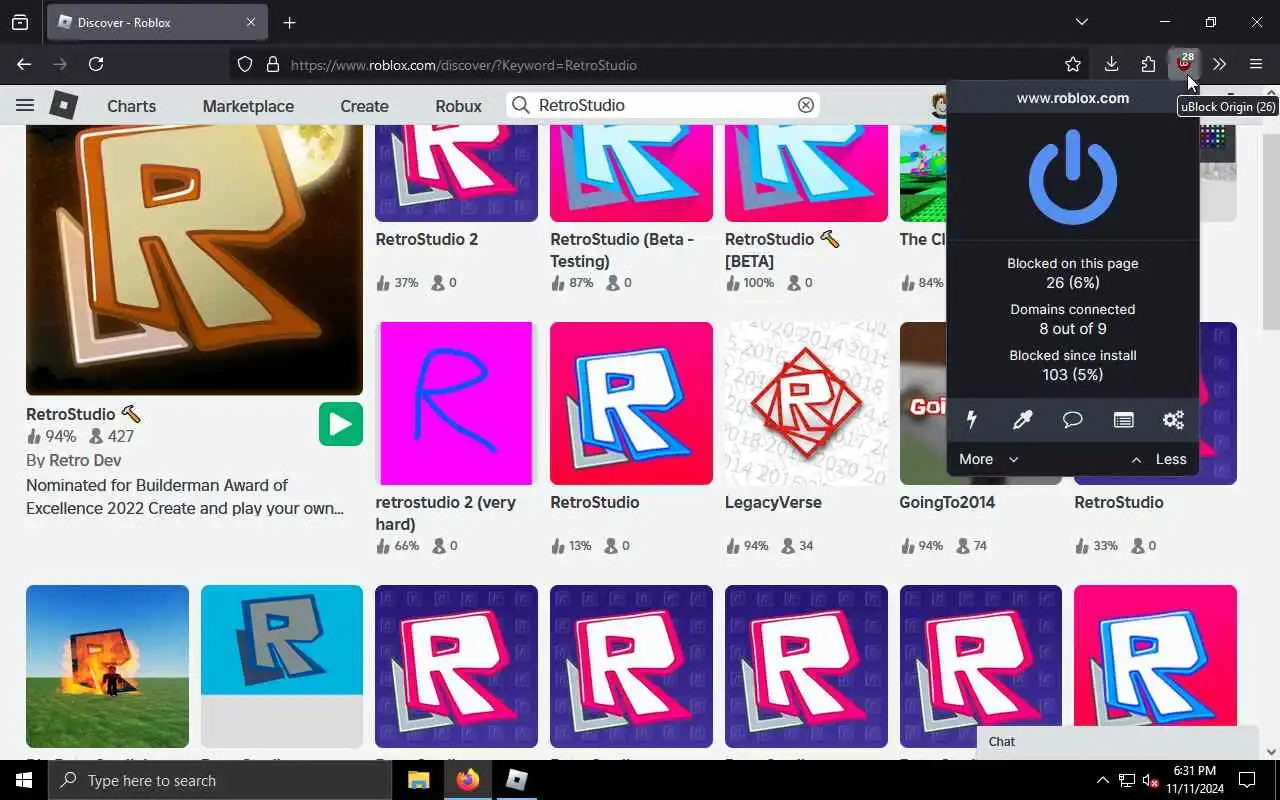
Task: Open list all tabs dropdown
Action: [1082, 22]
